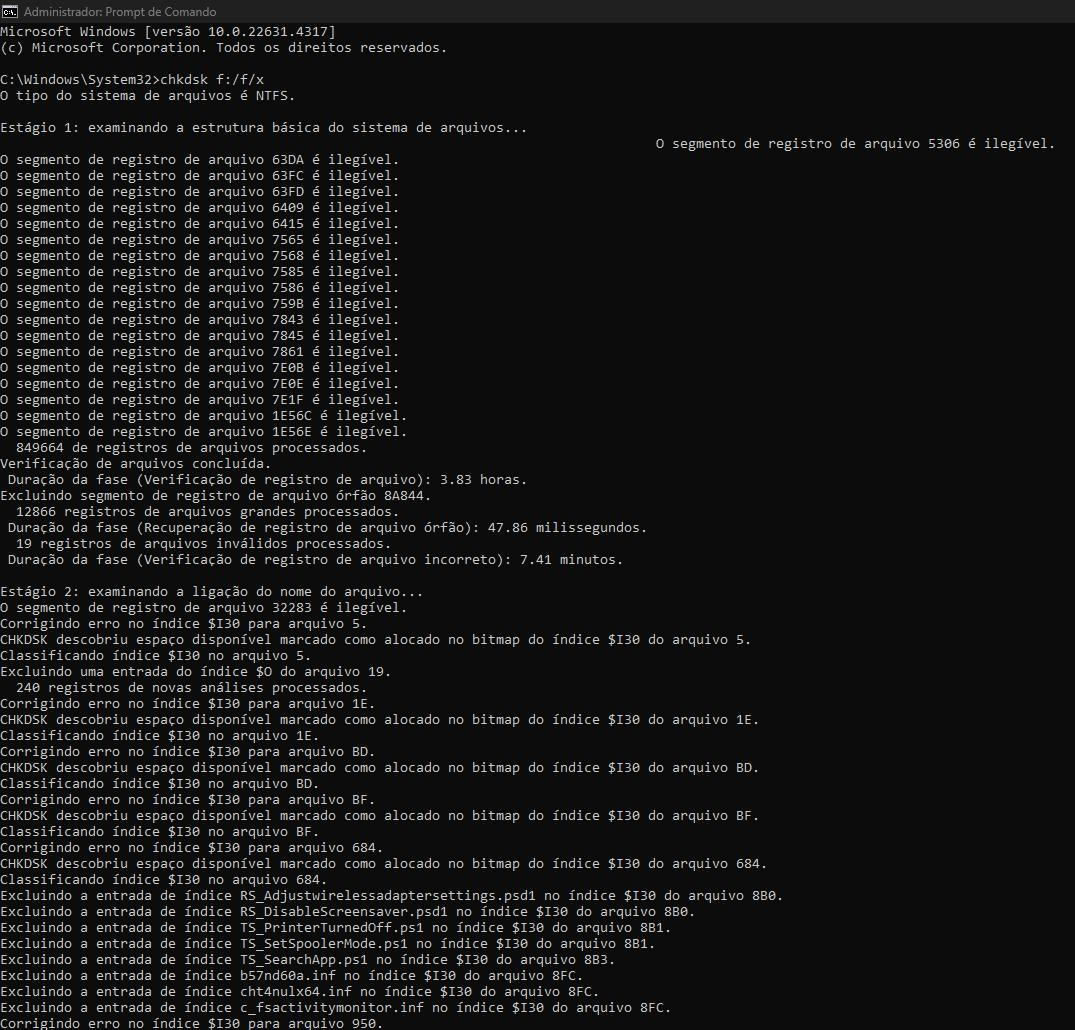The height and width of the screenshot is (1030, 1075).
Task: Click 'Classificando índice $I30 no arquivo BD.'
Action: tap(160, 784)
